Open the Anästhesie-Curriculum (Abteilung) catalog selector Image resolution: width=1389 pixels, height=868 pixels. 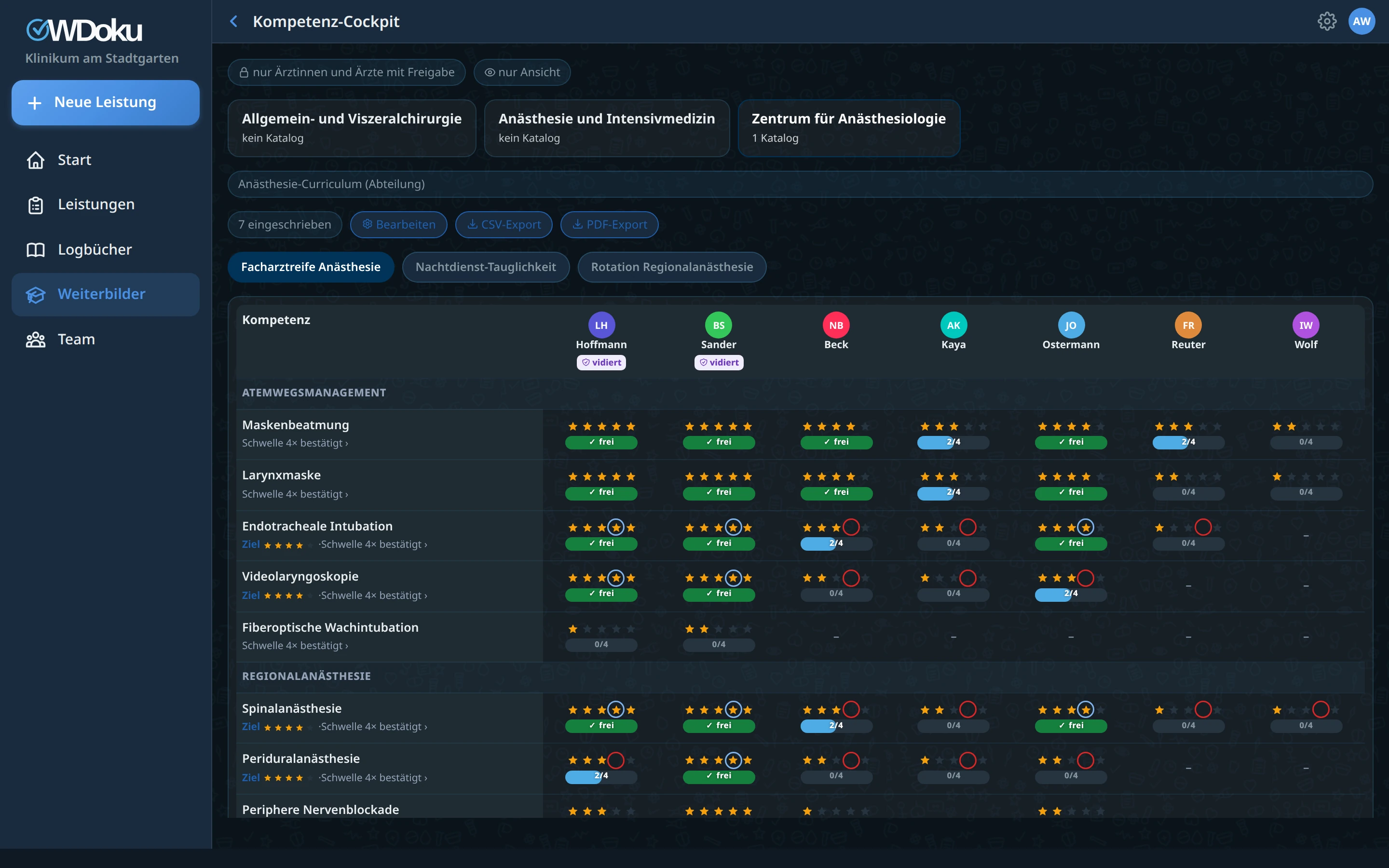(800, 184)
